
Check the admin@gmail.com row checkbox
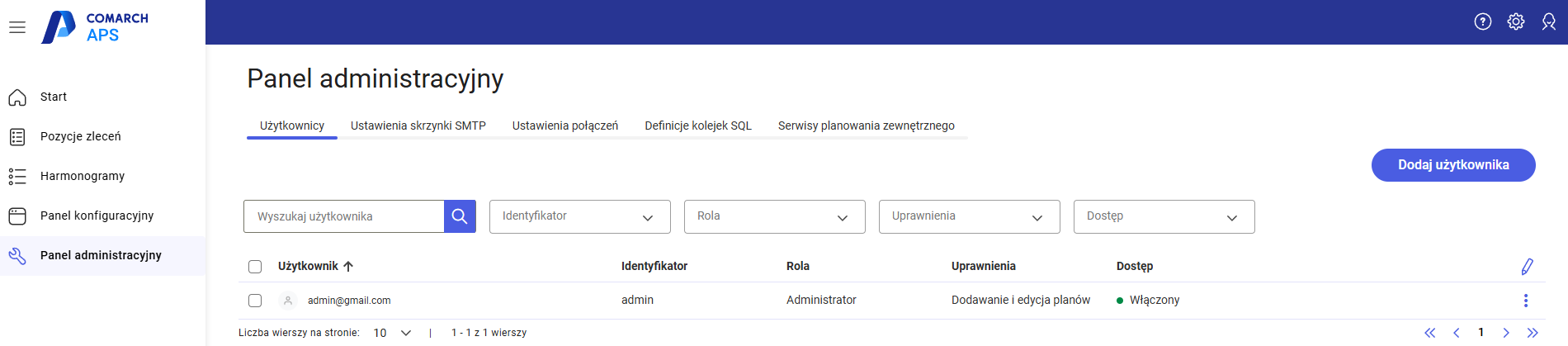click(x=255, y=301)
